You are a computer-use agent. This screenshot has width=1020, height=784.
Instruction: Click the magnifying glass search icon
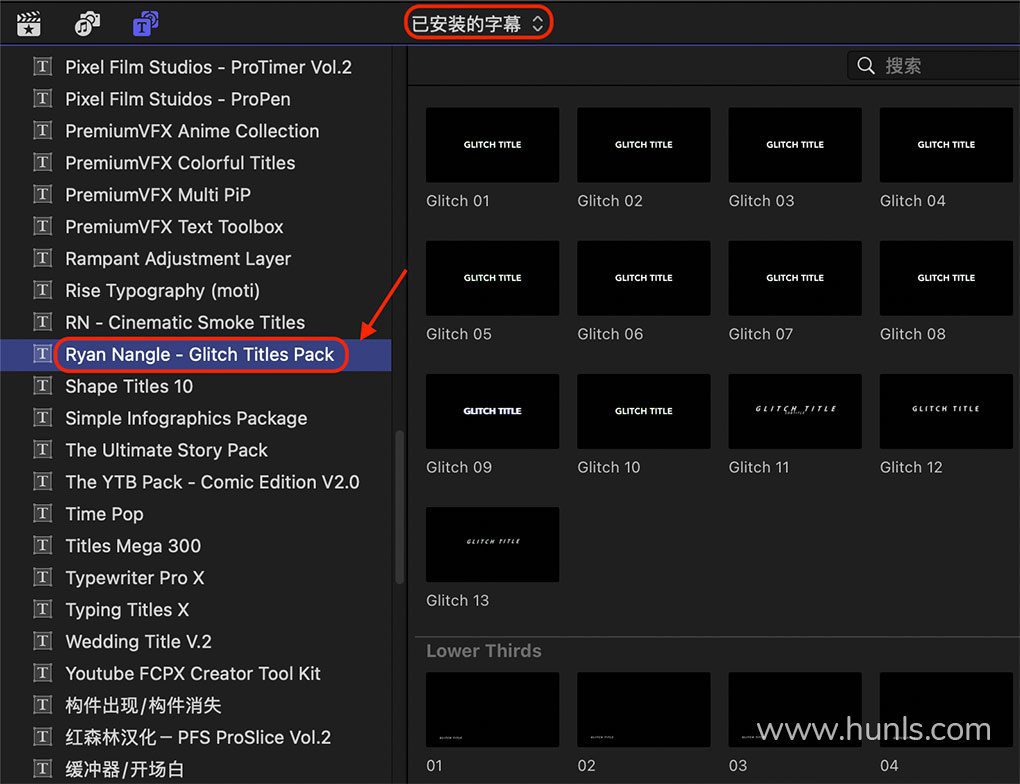point(866,65)
